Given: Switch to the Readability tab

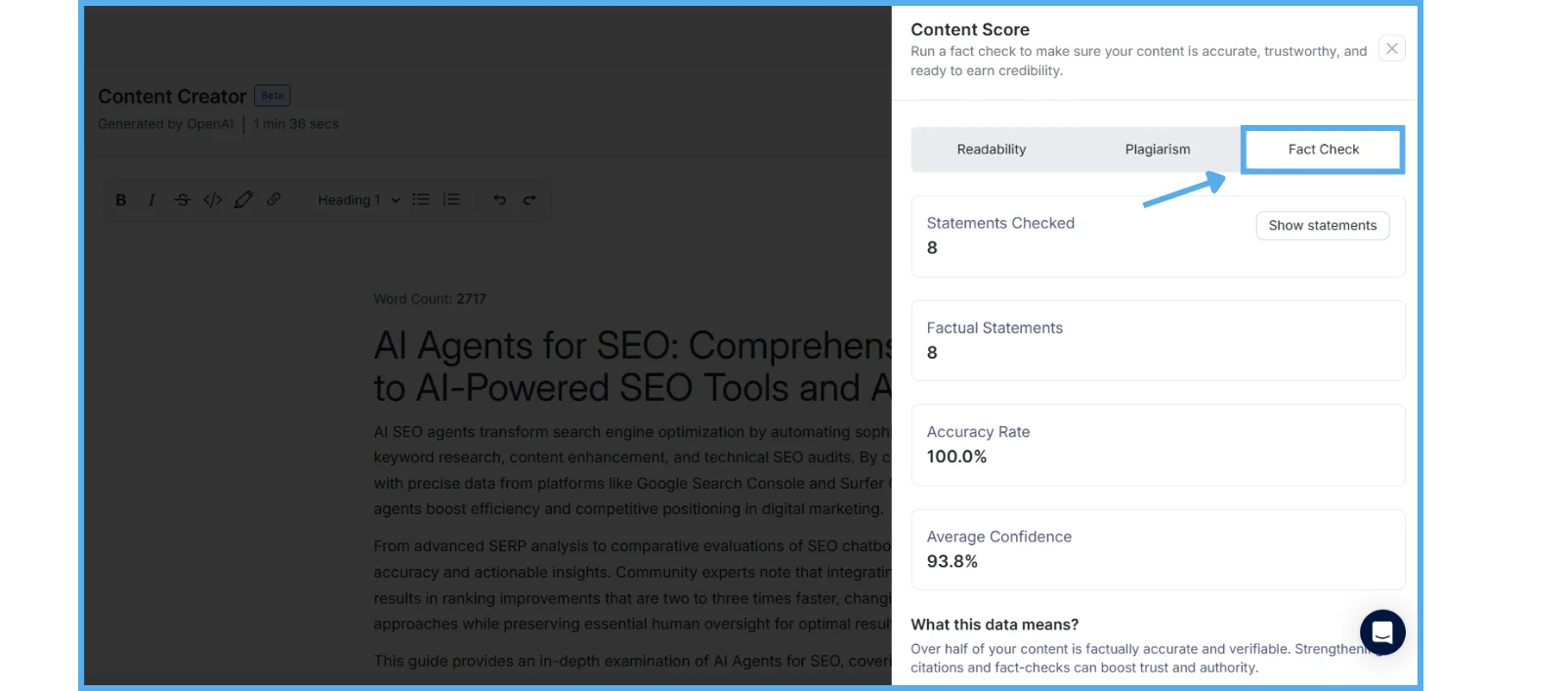Looking at the screenshot, I should click(x=991, y=149).
